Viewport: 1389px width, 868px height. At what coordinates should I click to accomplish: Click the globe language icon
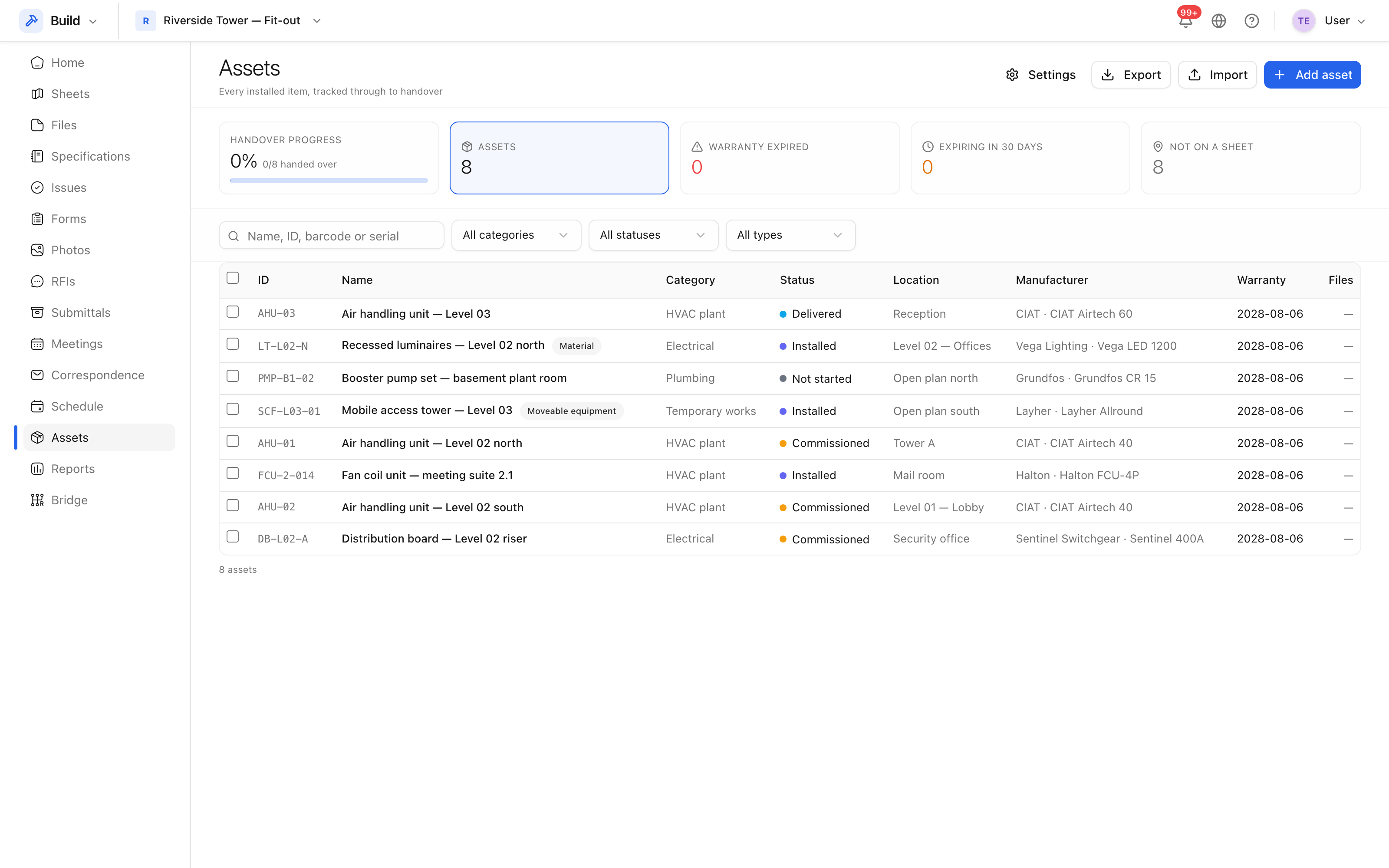(x=1218, y=21)
